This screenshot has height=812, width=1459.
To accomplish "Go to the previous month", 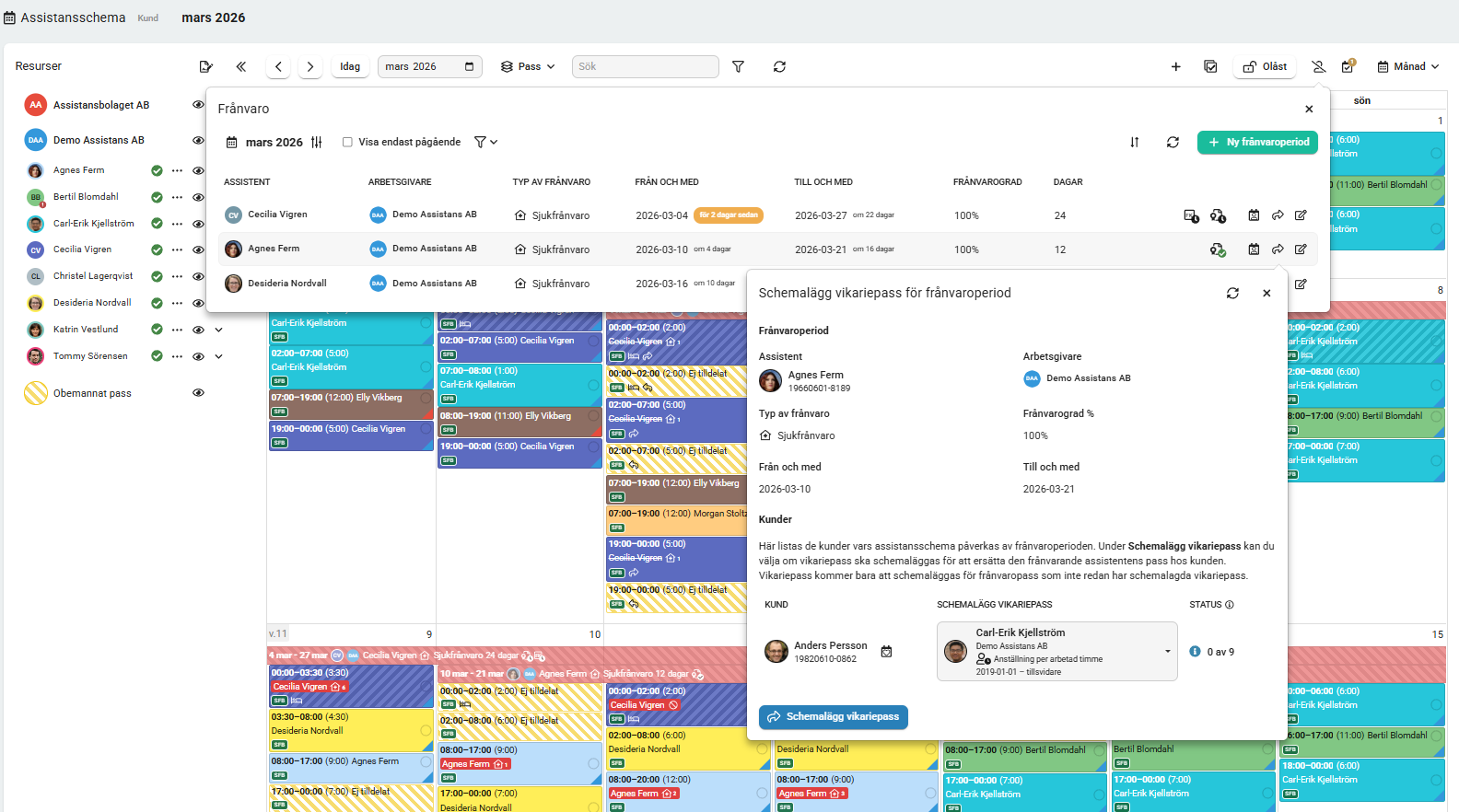I will click(278, 66).
